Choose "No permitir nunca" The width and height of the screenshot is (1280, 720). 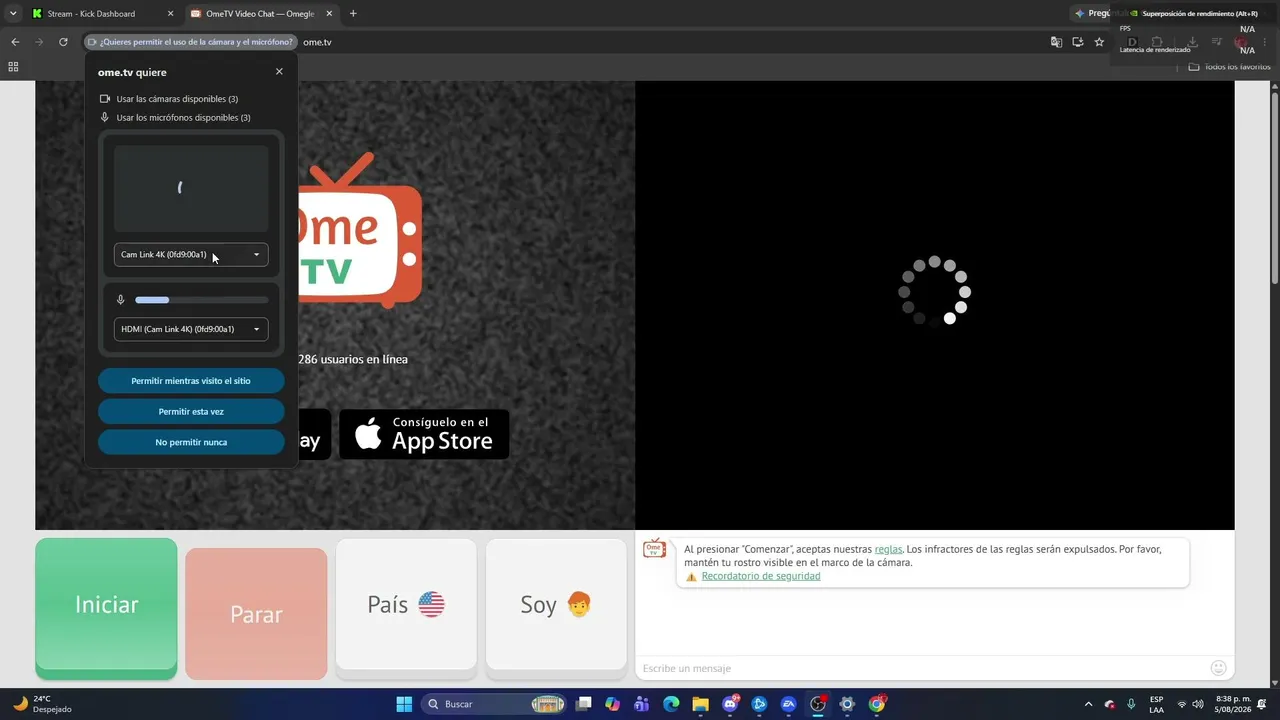pyautogui.click(x=191, y=442)
